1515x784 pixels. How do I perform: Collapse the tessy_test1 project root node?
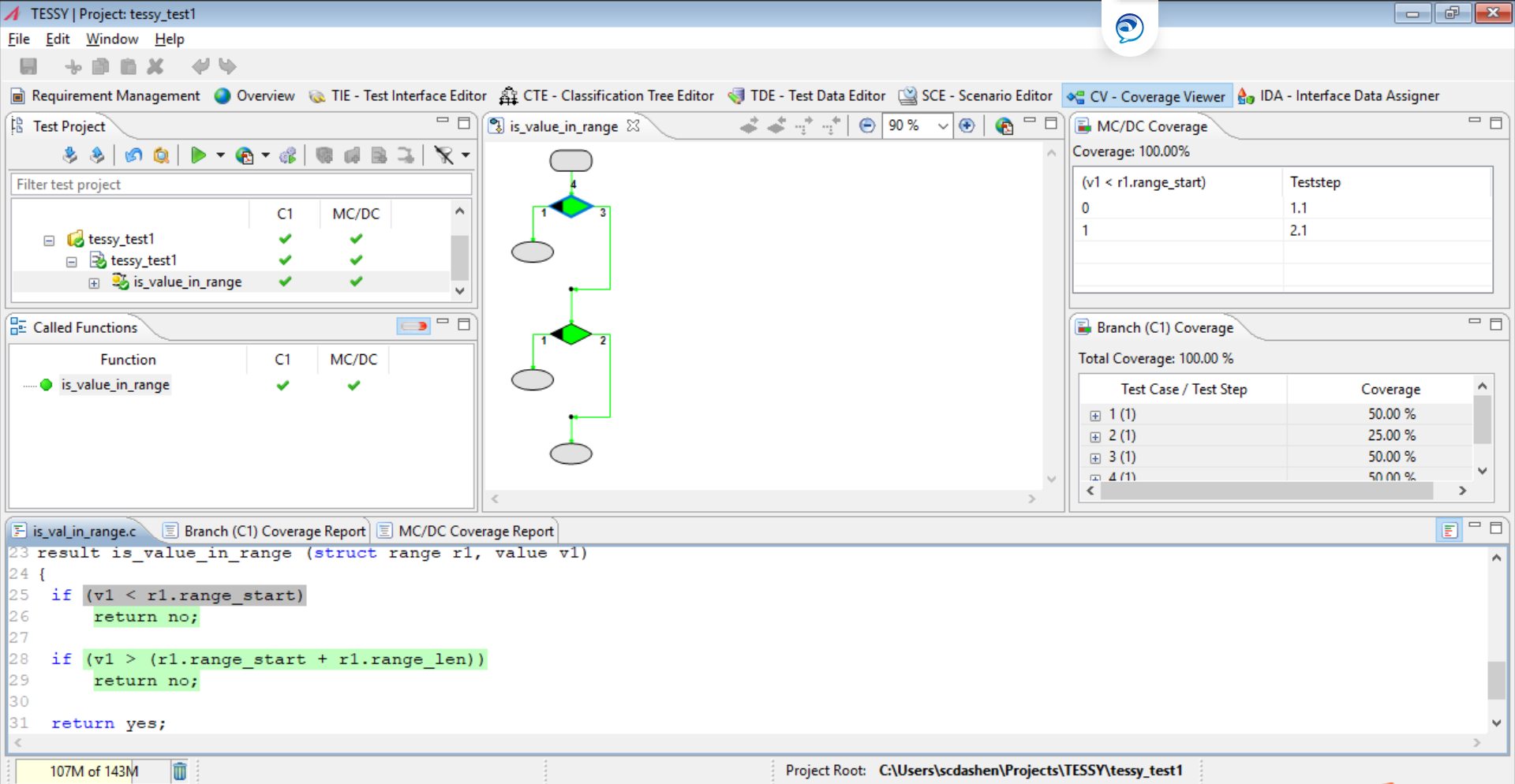(49, 240)
